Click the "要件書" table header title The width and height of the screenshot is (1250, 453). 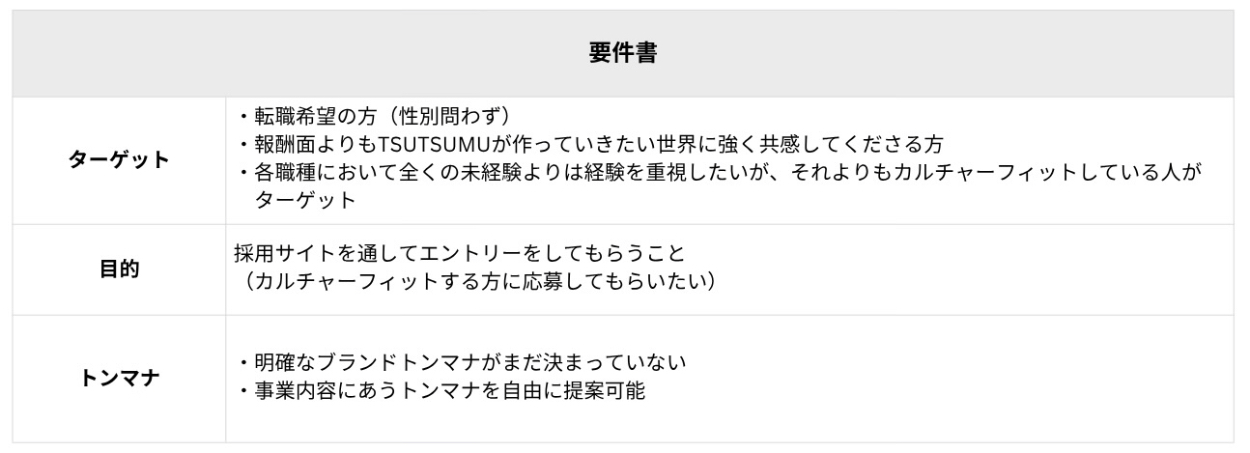point(622,54)
